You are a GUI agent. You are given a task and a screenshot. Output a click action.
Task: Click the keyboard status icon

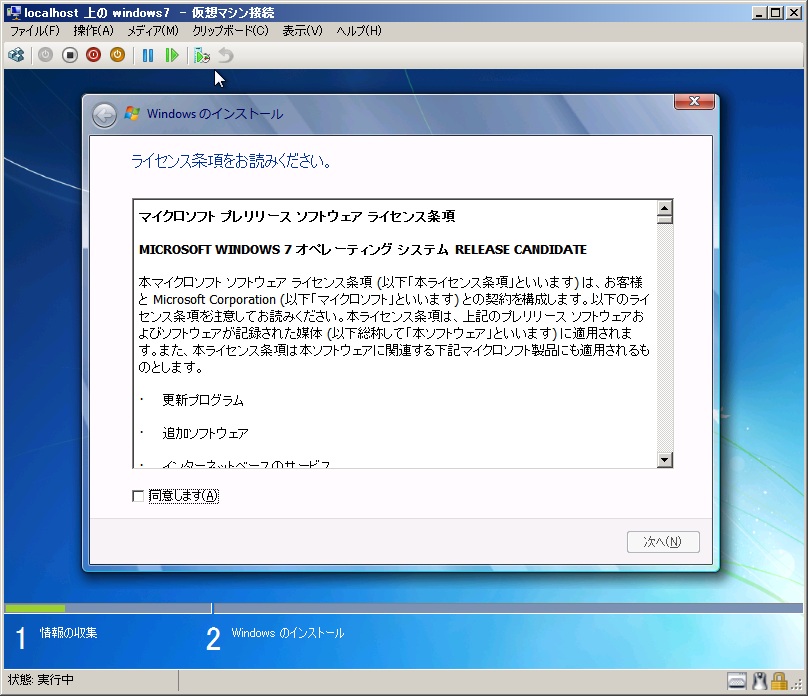(x=736, y=681)
